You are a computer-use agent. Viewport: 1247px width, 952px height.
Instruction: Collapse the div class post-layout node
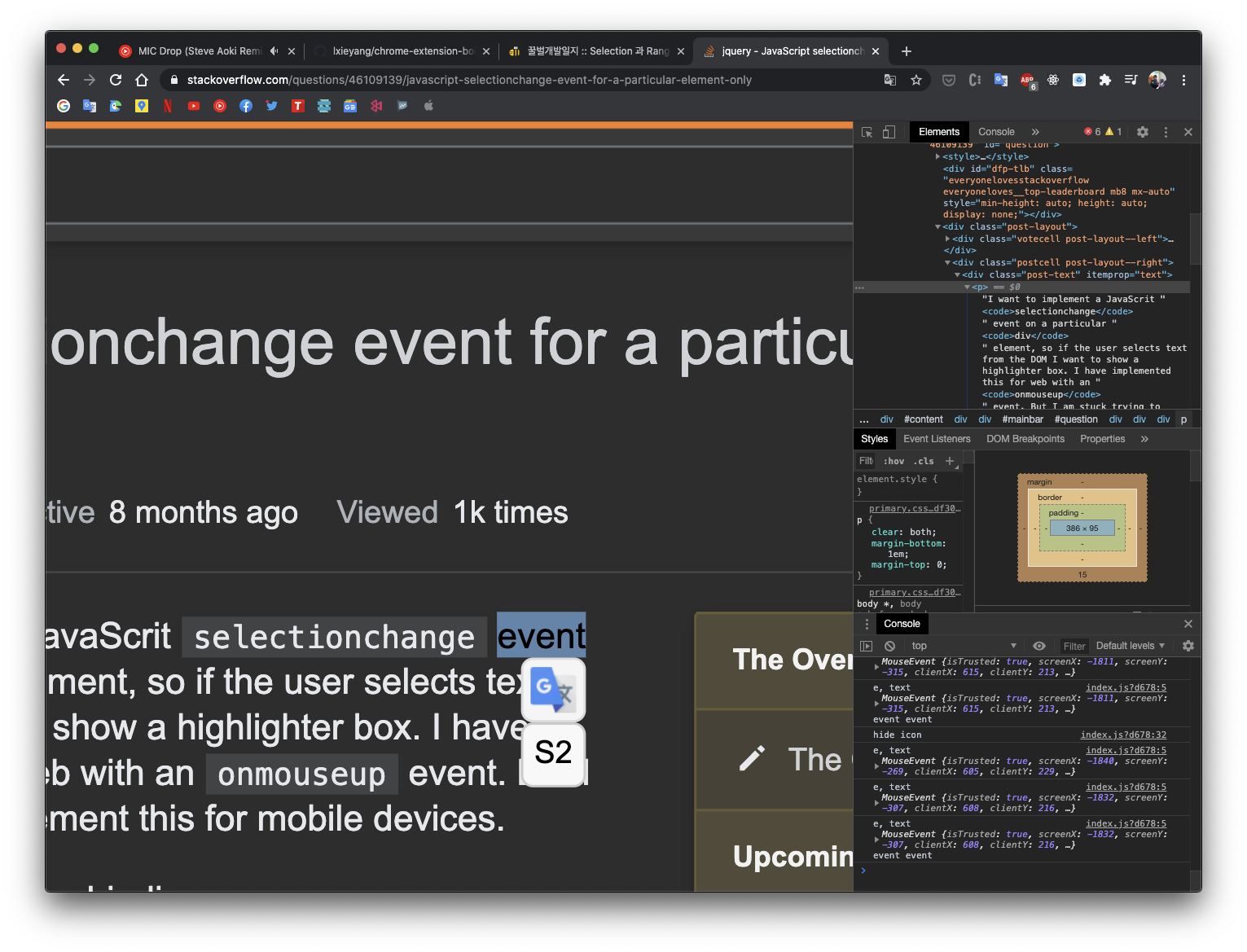pos(938,227)
